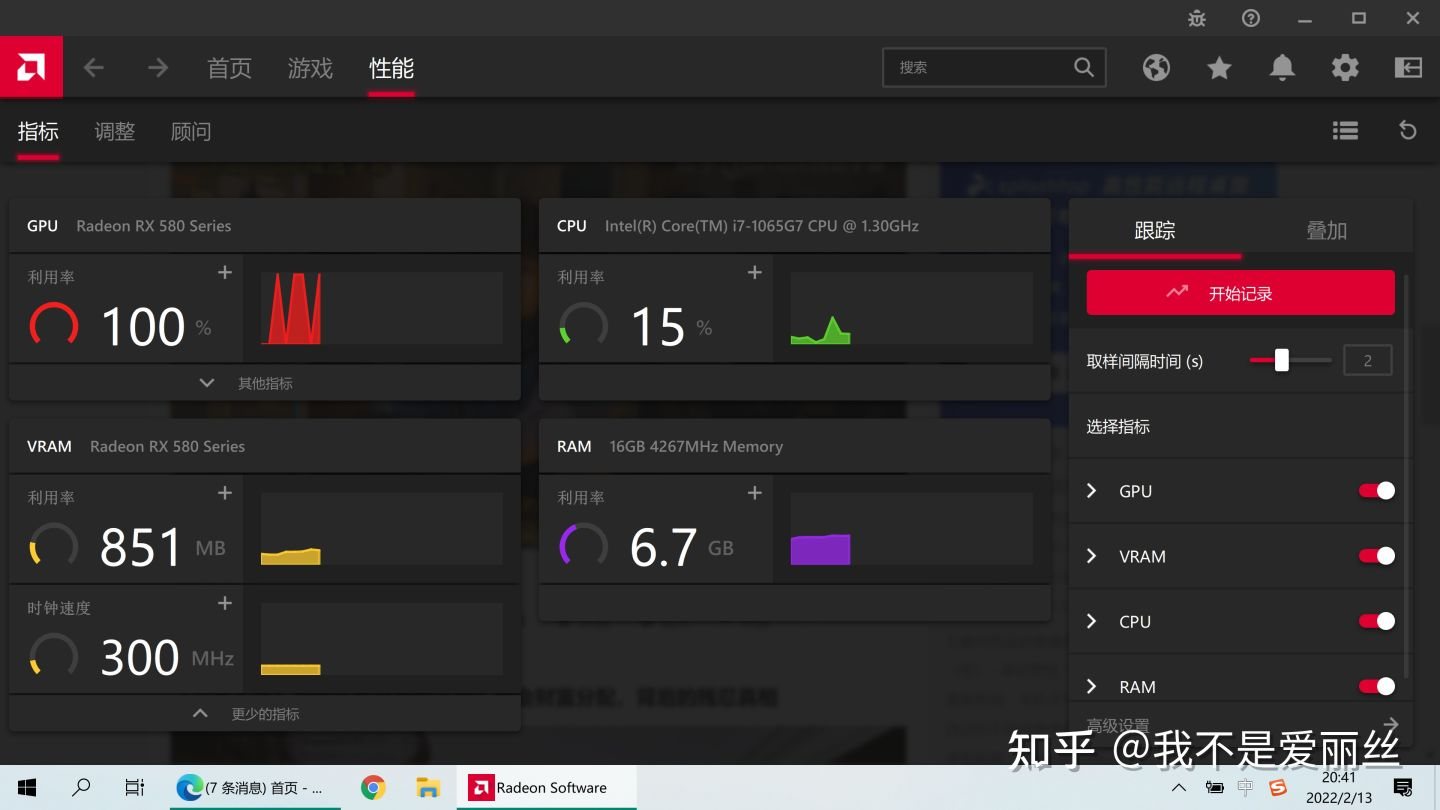This screenshot has height=810, width=1440.
Task: Switch to the 叠加 panel tab
Action: pyautogui.click(x=1327, y=230)
